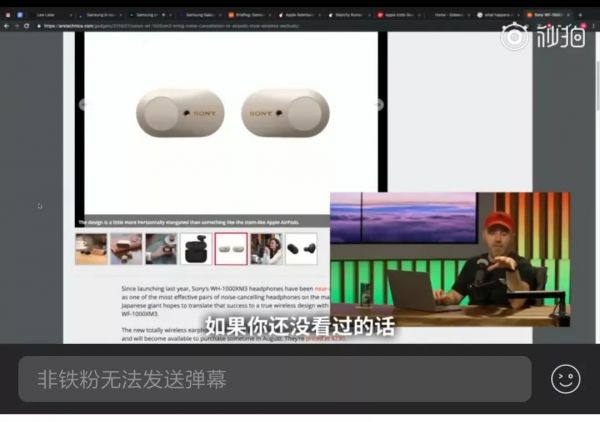This screenshot has height=422, width=600.
Task: Open thumbnail with case on pink background
Action: tap(126, 249)
